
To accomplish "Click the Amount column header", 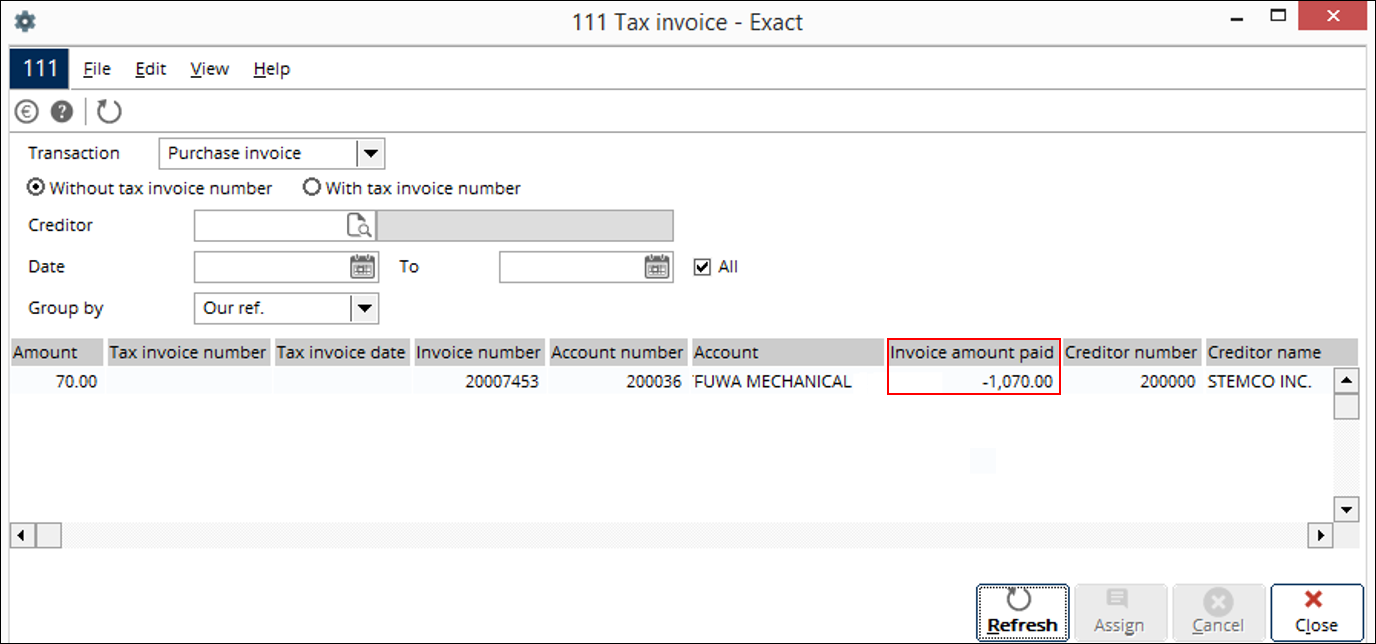I will [x=57, y=352].
